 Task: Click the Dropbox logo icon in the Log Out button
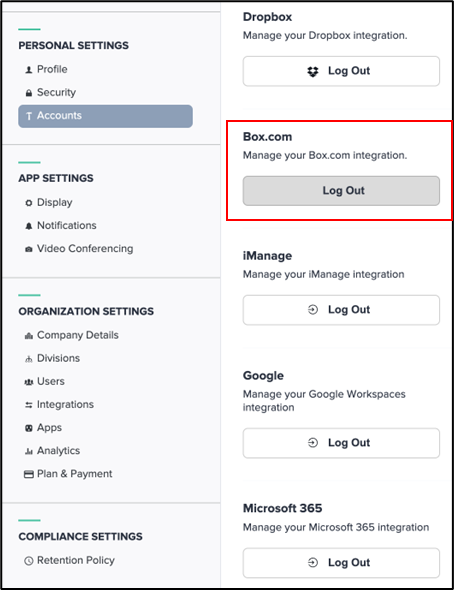coord(313,71)
